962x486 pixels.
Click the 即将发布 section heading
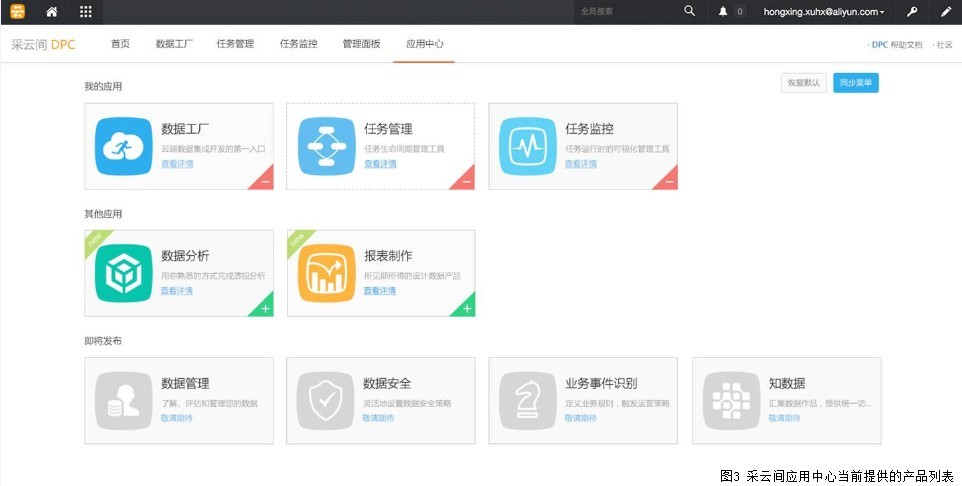point(103,341)
